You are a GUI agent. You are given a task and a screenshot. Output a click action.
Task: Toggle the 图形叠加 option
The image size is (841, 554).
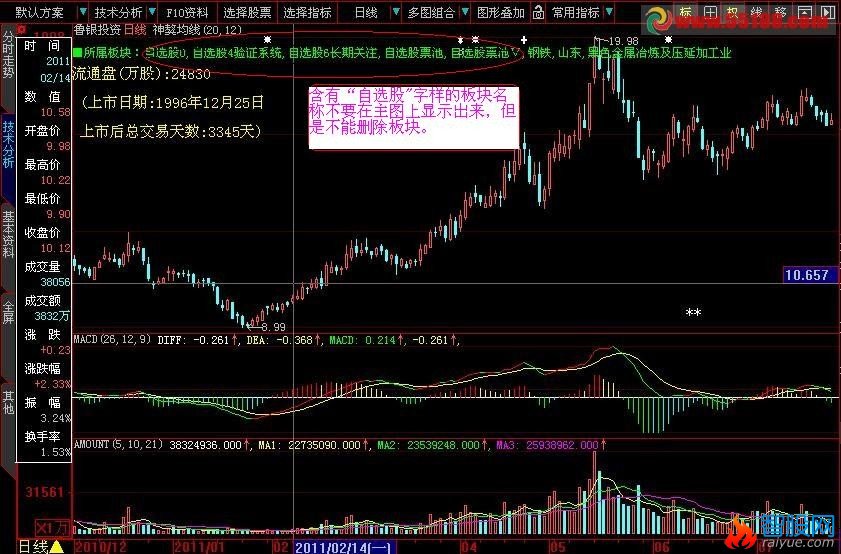(500, 13)
